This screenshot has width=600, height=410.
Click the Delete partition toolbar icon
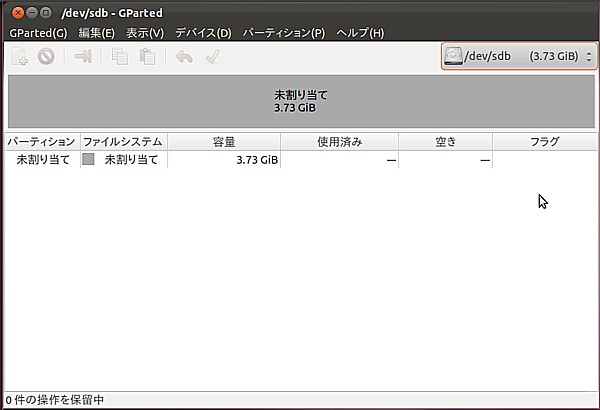[x=46, y=57]
